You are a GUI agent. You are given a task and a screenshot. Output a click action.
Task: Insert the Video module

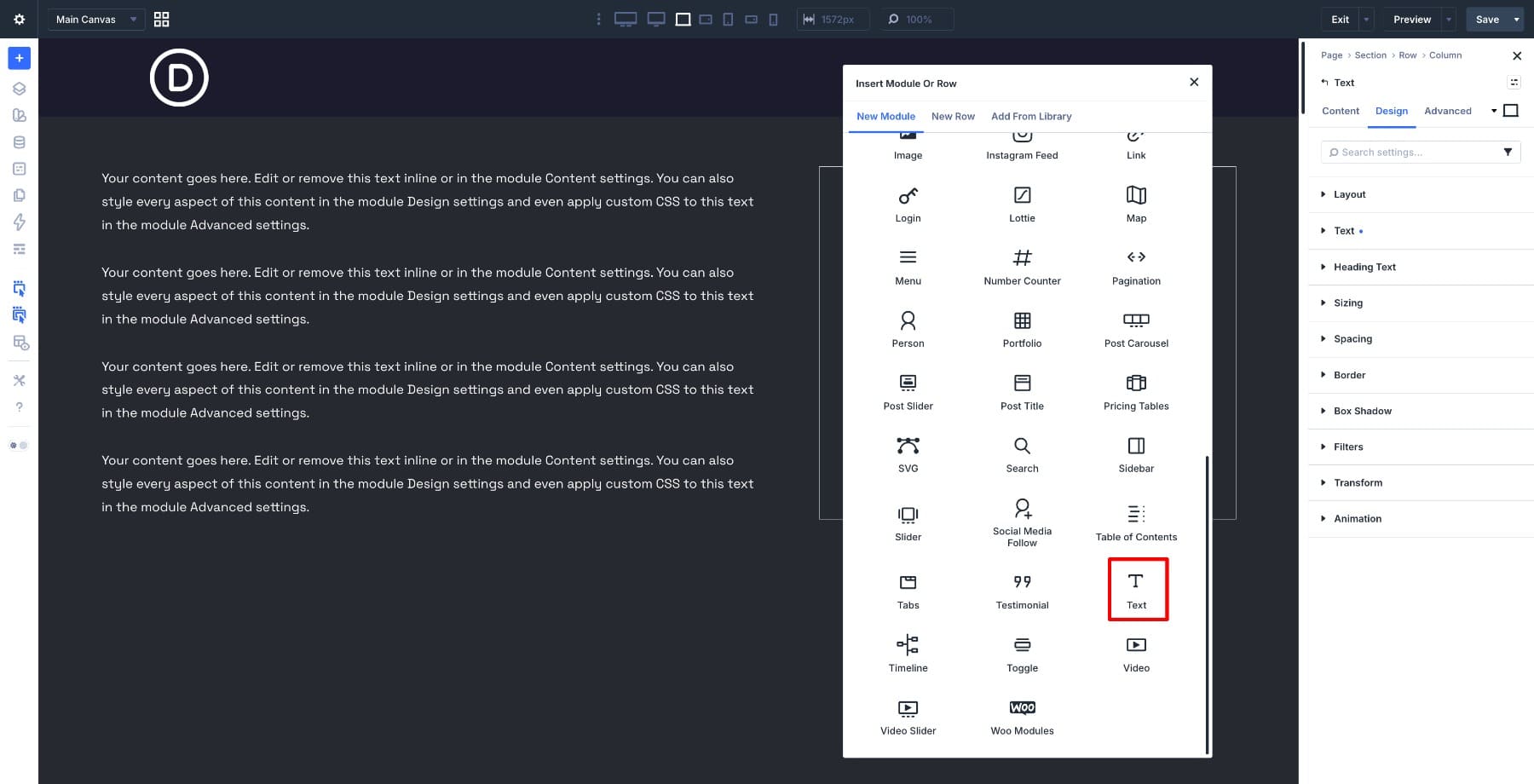pyautogui.click(x=1136, y=654)
